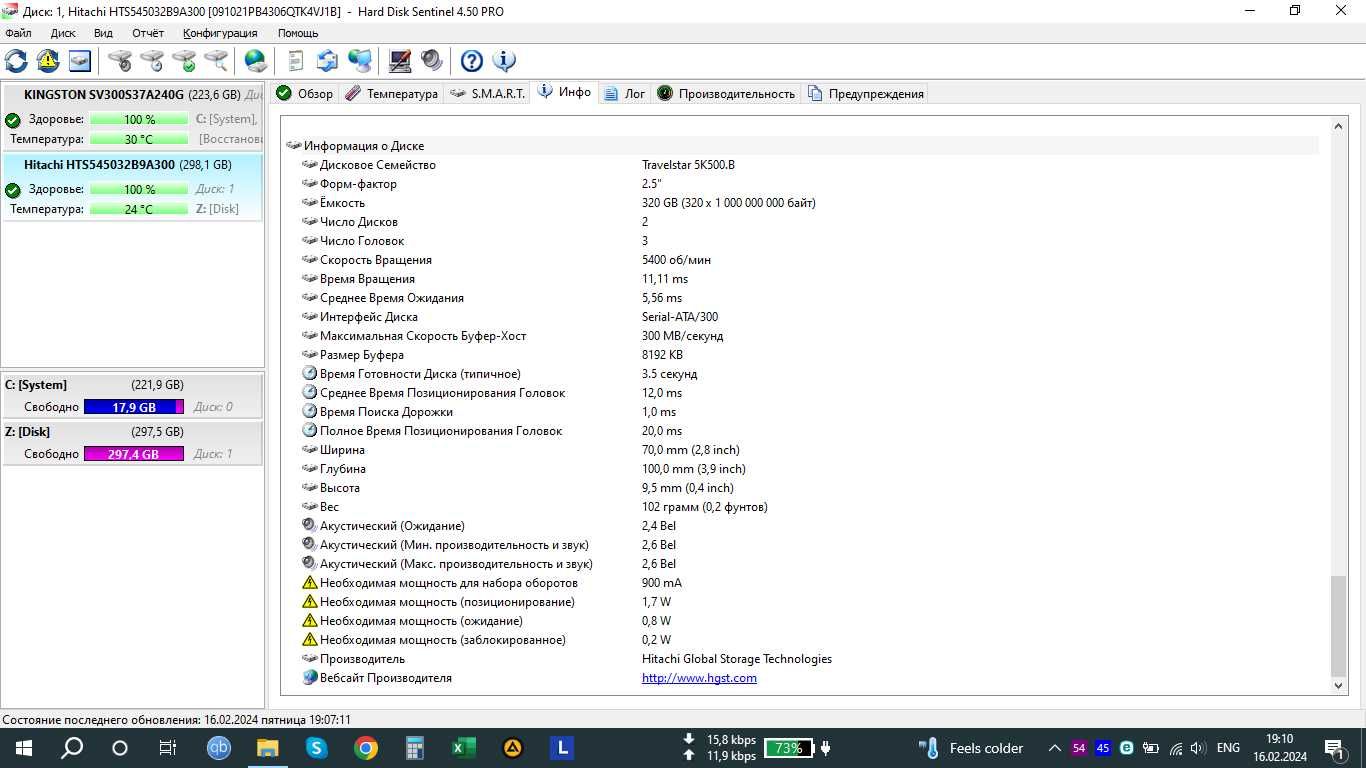Open the Отчёт menu
This screenshot has width=1366, height=768.
click(148, 33)
